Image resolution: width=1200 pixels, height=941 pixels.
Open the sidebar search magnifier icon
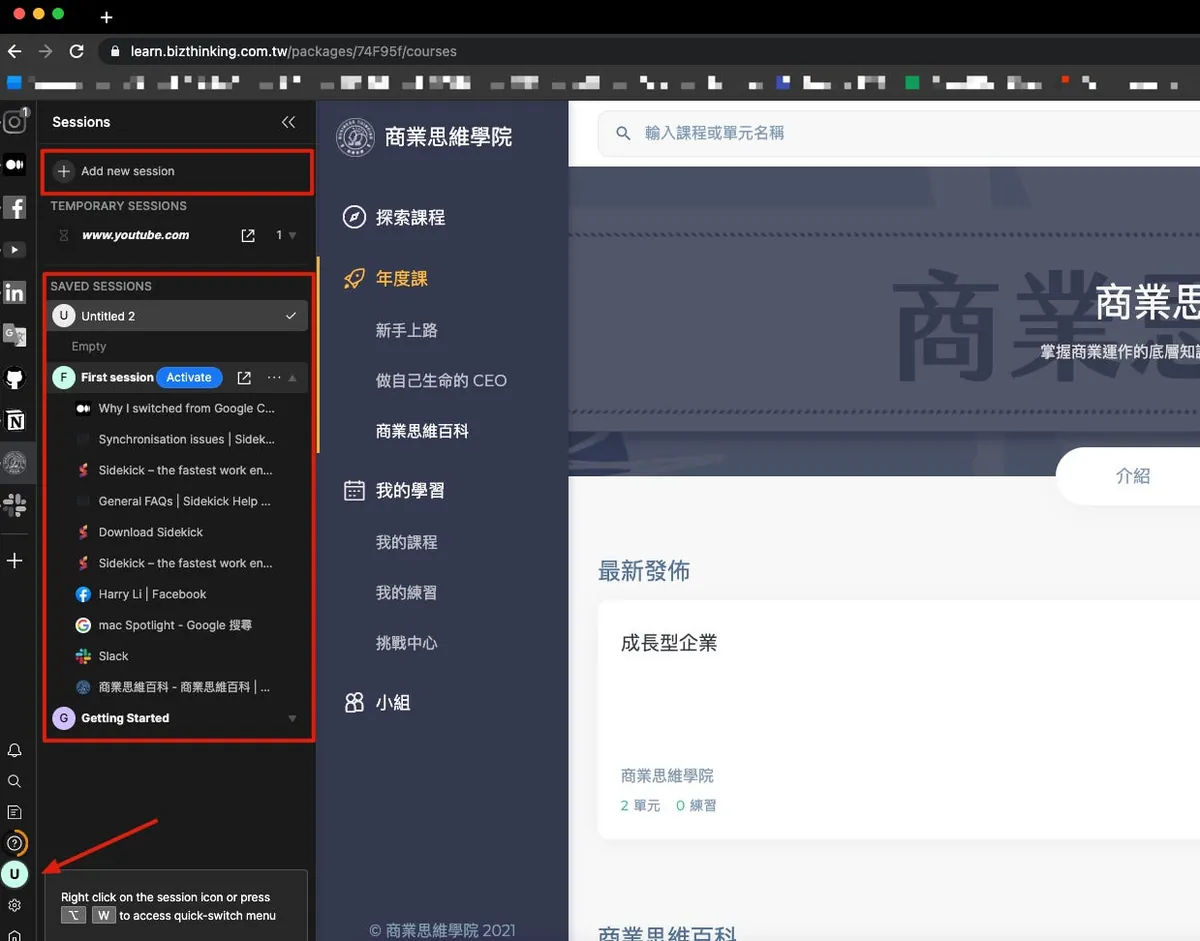pos(15,781)
